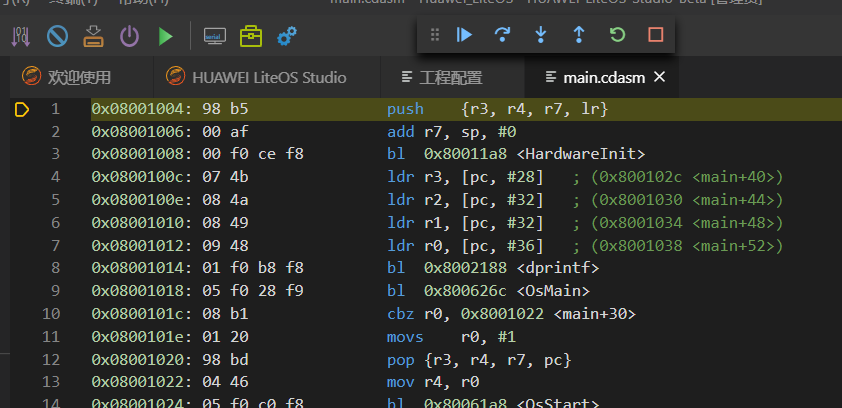
Task: Click the red Stop debug button
Action: pyautogui.click(x=656, y=35)
